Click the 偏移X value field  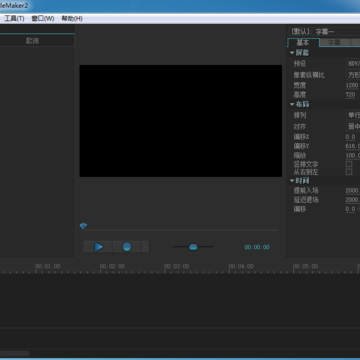tap(350, 137)
